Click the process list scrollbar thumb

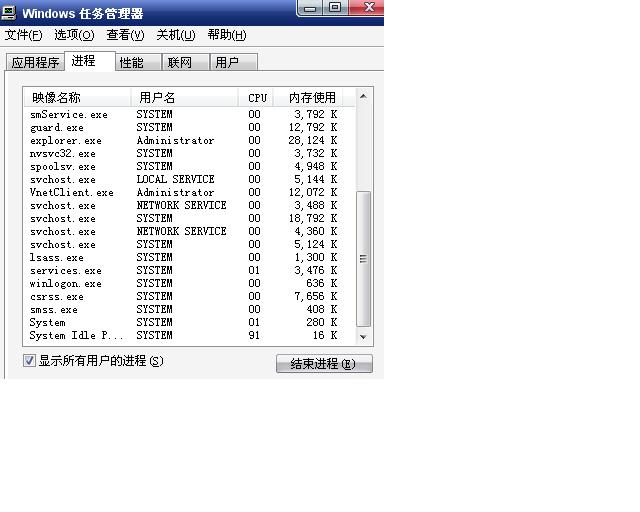[363, 259]
